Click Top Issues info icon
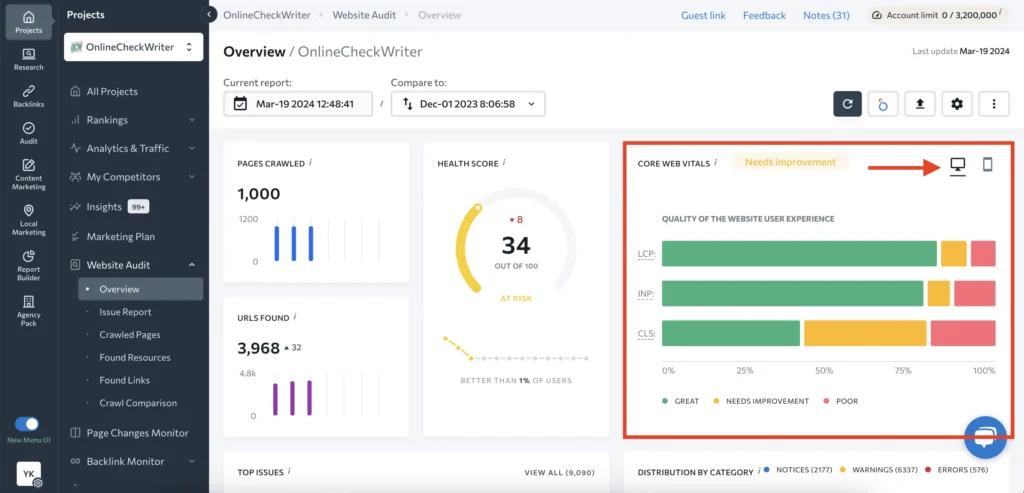 289,471
